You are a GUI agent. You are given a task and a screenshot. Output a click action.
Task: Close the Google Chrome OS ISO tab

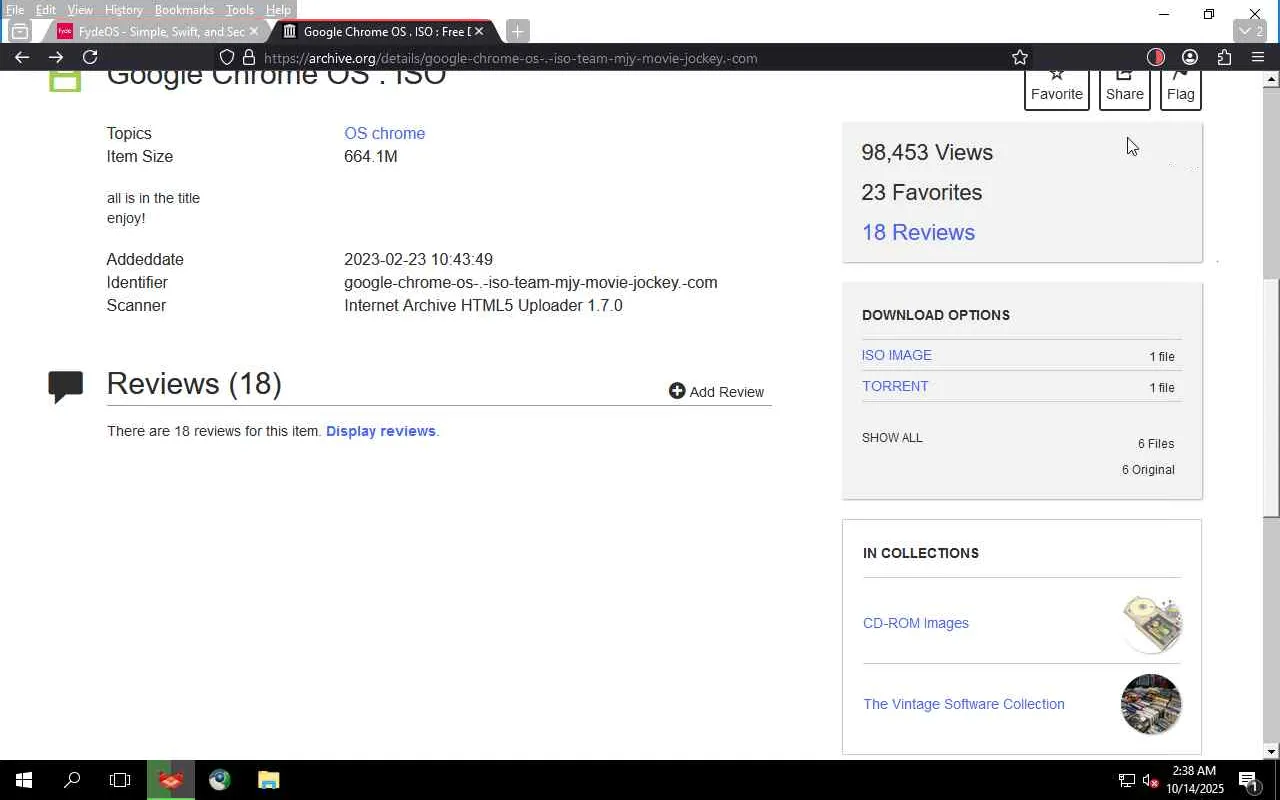[479, 31]
